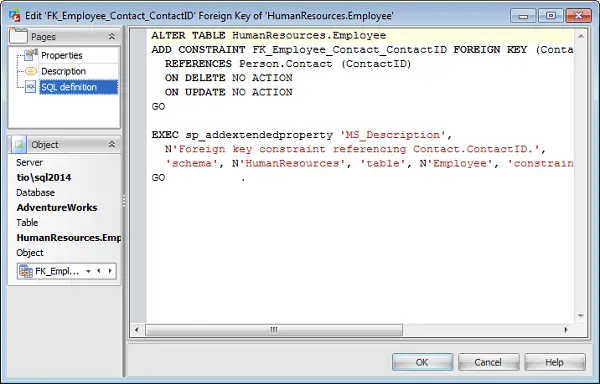Click the 'Foreign key constraint referencing' string line

coord(355,149)
